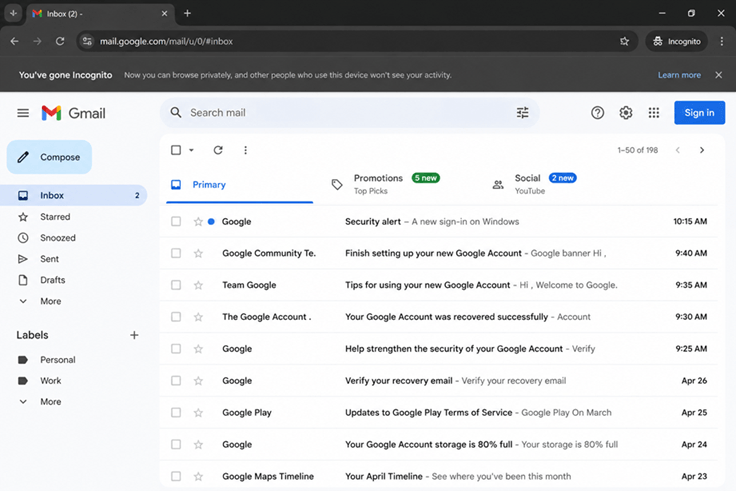The width and height of the screenshot is (736, 491).
Task: Open the main menu hamburger icon
Action: click(23, 113)
